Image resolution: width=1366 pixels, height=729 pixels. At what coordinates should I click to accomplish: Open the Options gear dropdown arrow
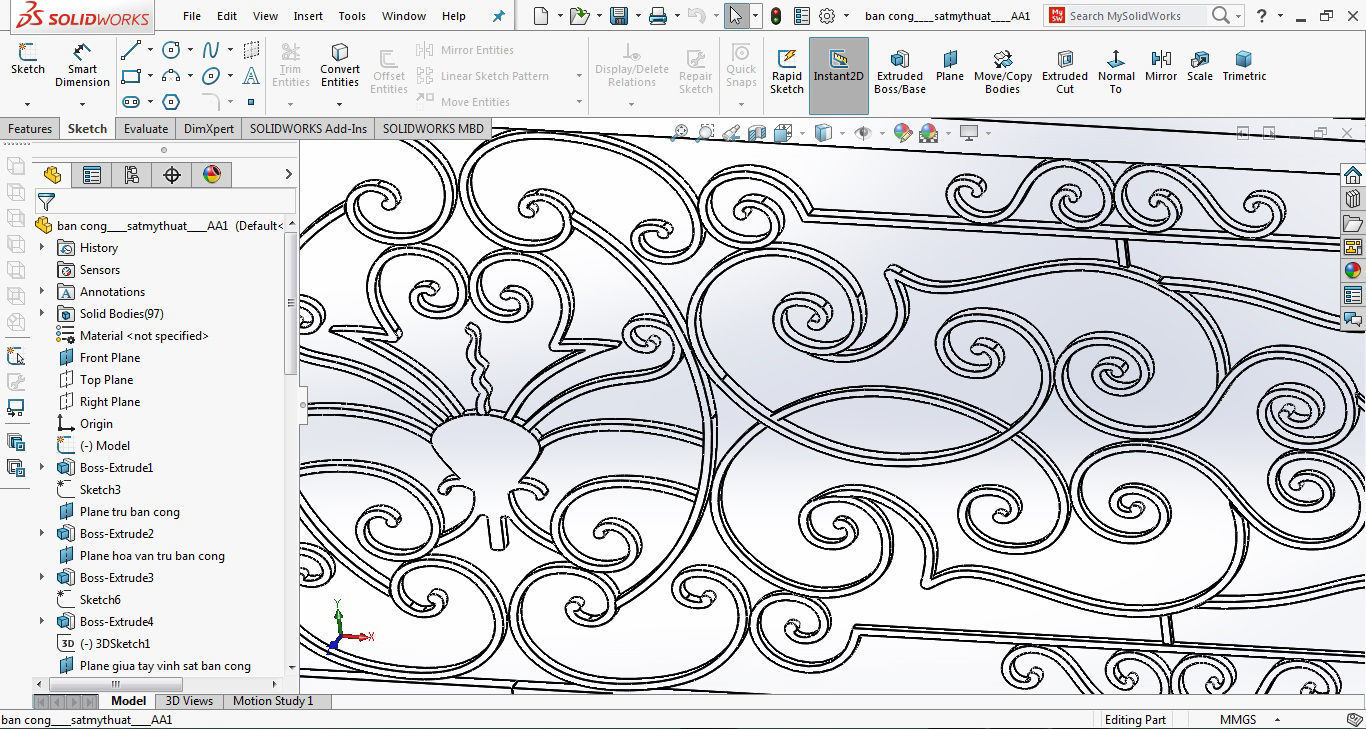846,16
